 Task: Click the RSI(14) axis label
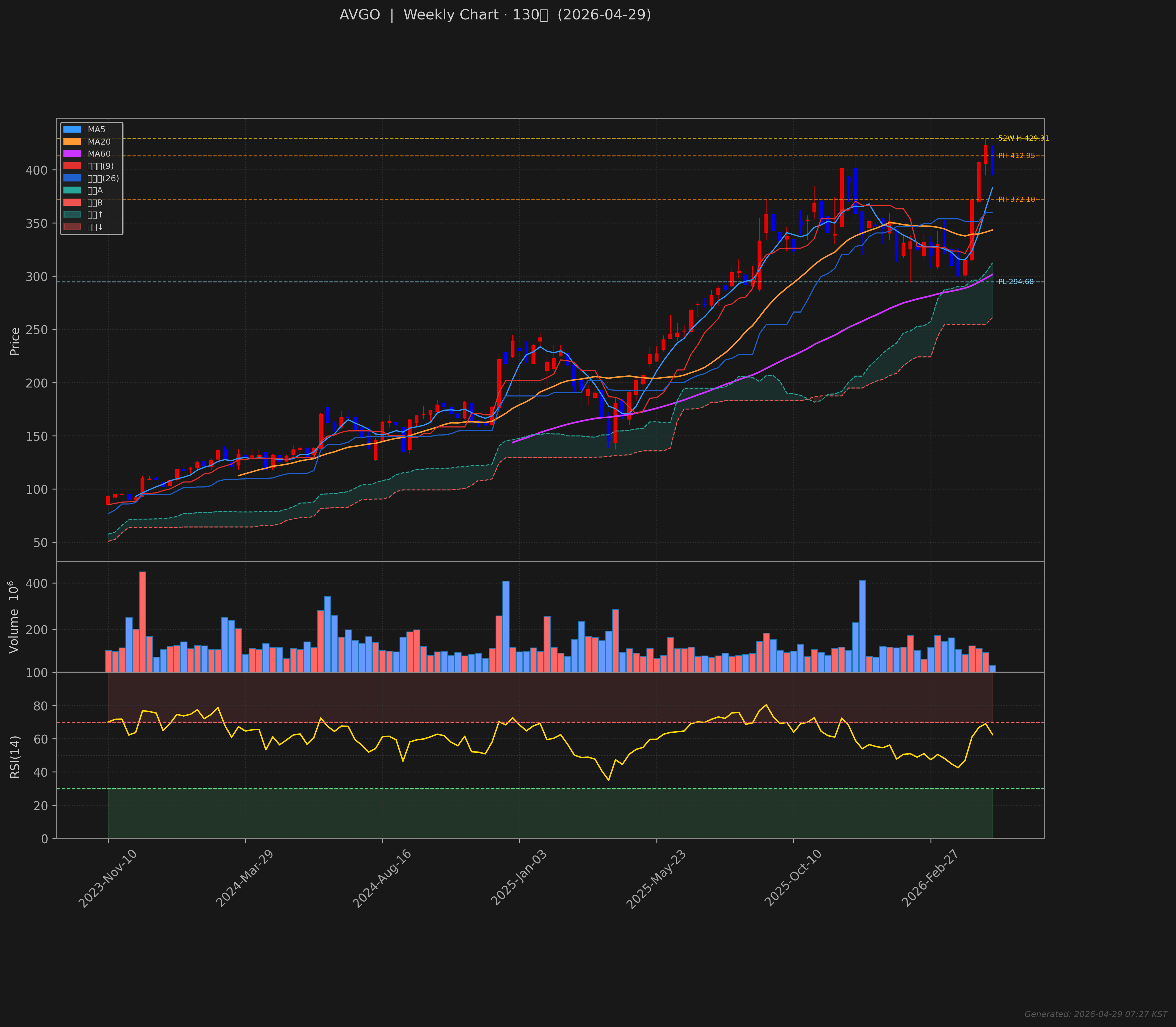[15, 756]
